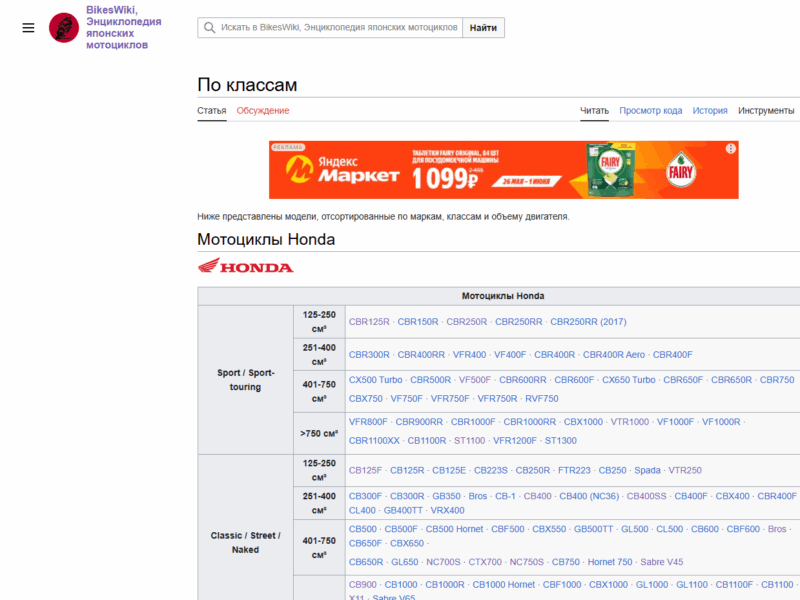The image size is (800, 600).
Task: Open the GB500TT link
Action: coord(593,530)
